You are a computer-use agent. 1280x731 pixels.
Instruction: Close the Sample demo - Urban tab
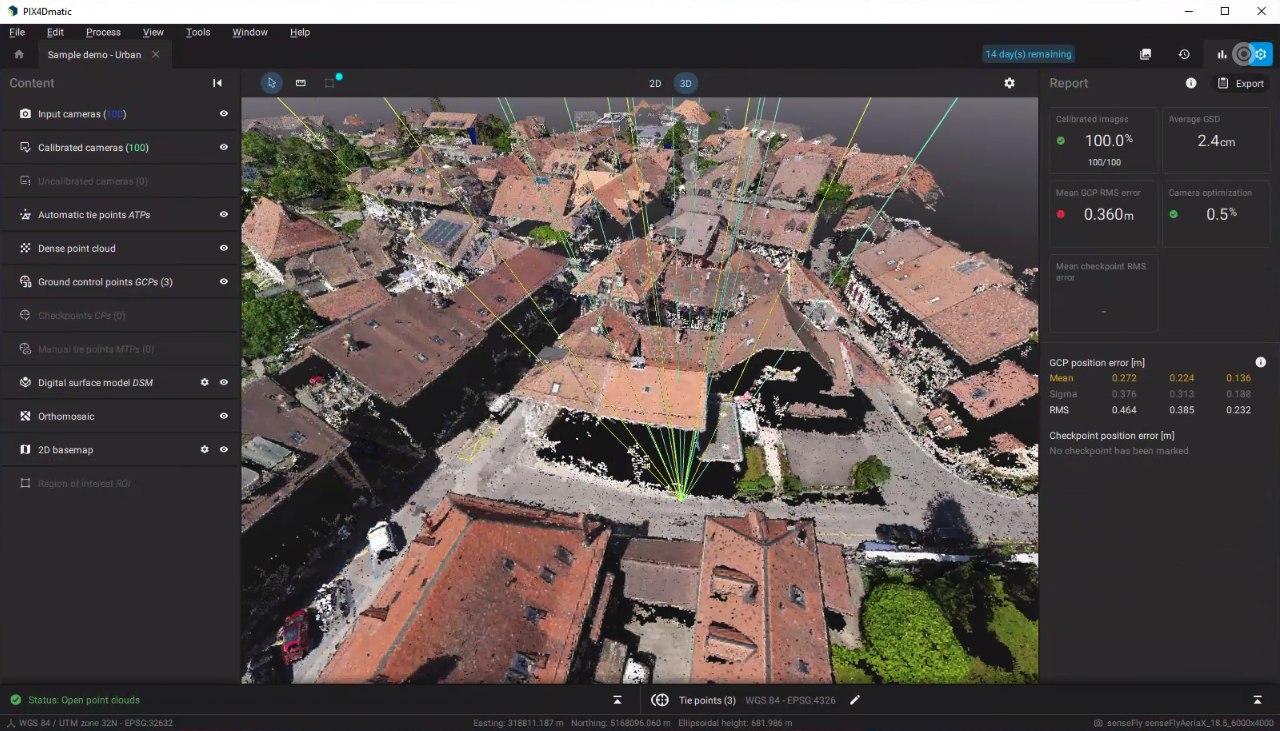click(156, 54)
